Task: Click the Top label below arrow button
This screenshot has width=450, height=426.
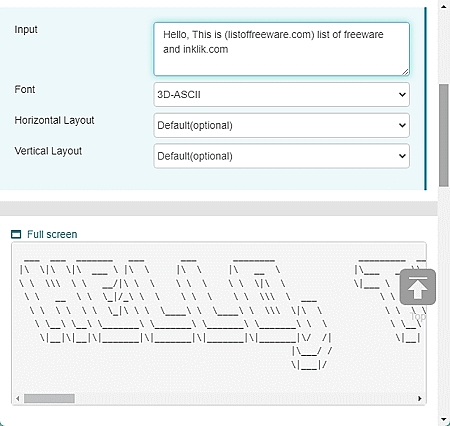Action: point(418,316)
